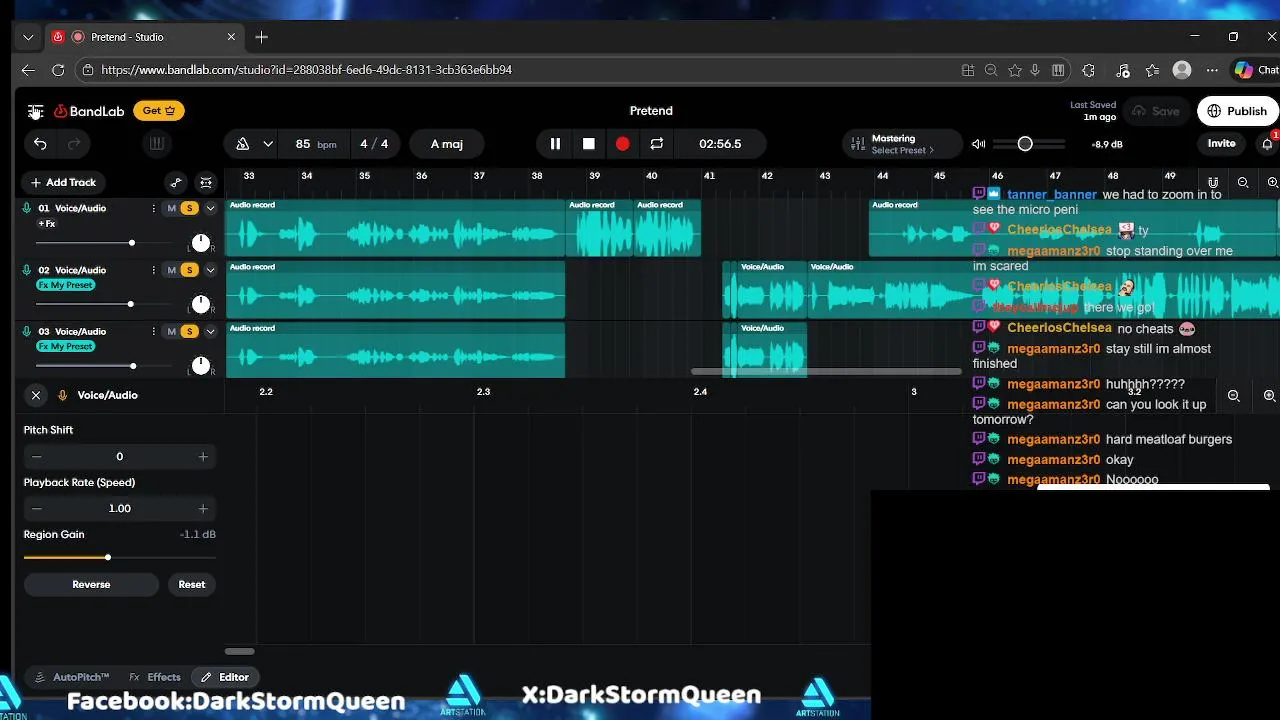Open the automation curve tool icon

[176, 182]
